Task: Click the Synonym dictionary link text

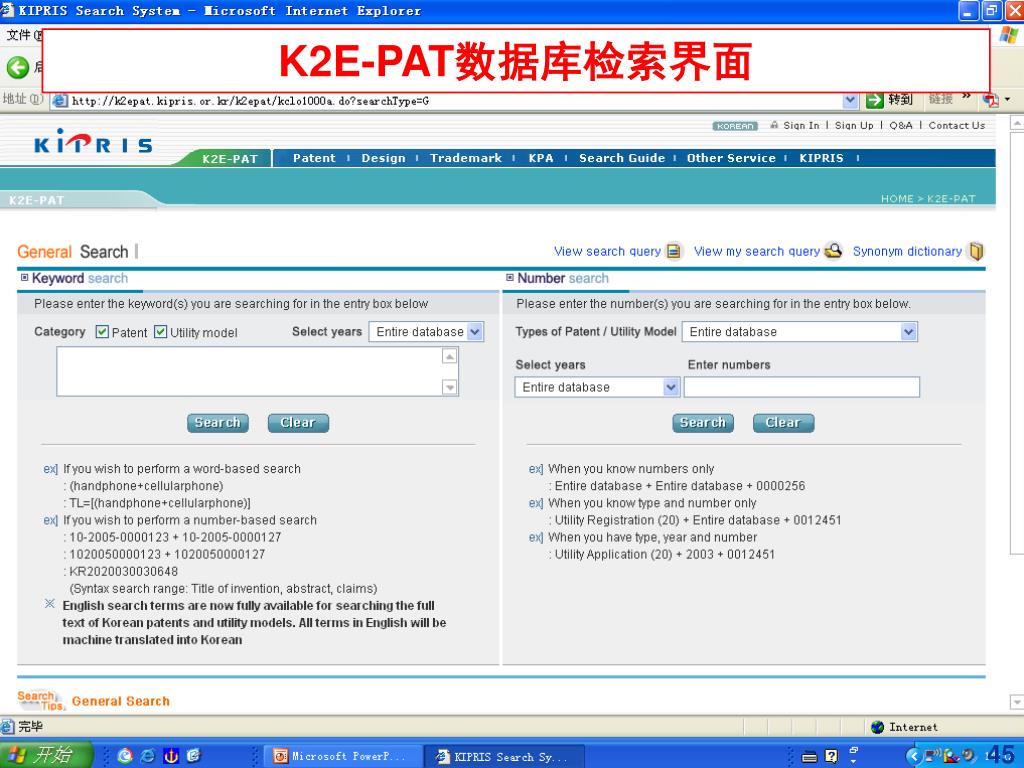Action: click(907, 251)
